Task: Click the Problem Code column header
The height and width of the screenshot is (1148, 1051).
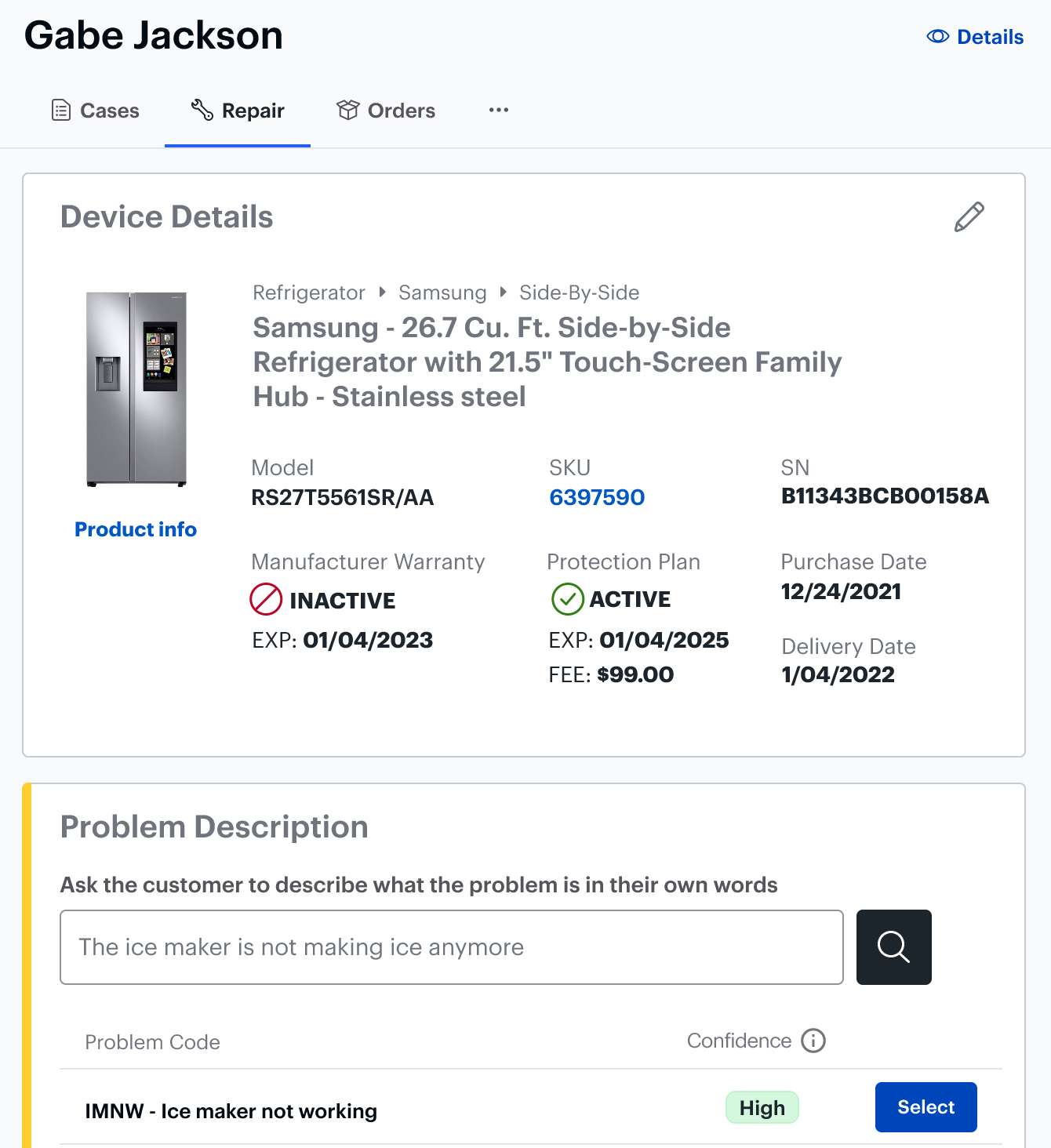Action: tap(152, 1042)
